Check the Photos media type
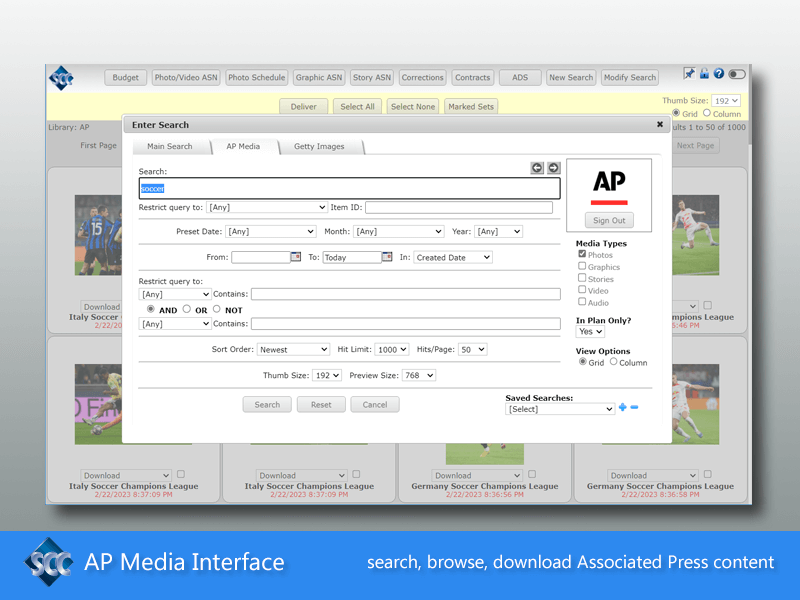Viewport: 800px width, 600px height. tap(582, 254)
